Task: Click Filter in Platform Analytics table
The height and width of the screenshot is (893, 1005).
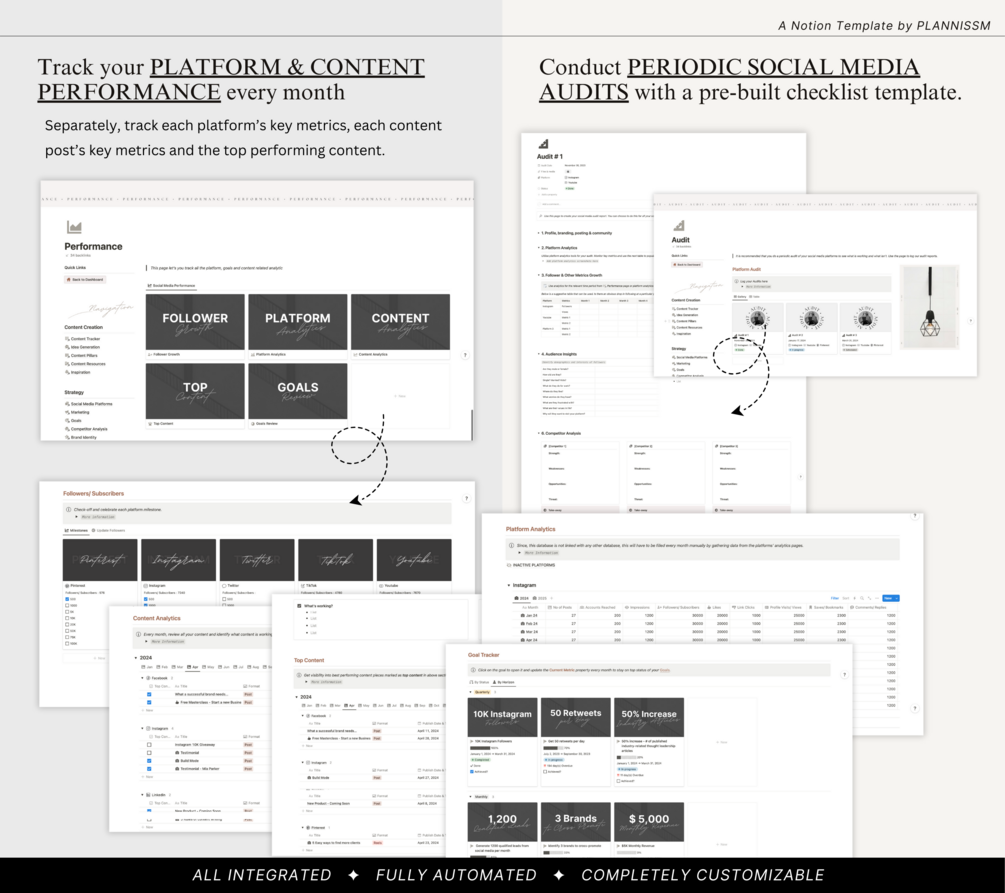Action: coord(835,598)
